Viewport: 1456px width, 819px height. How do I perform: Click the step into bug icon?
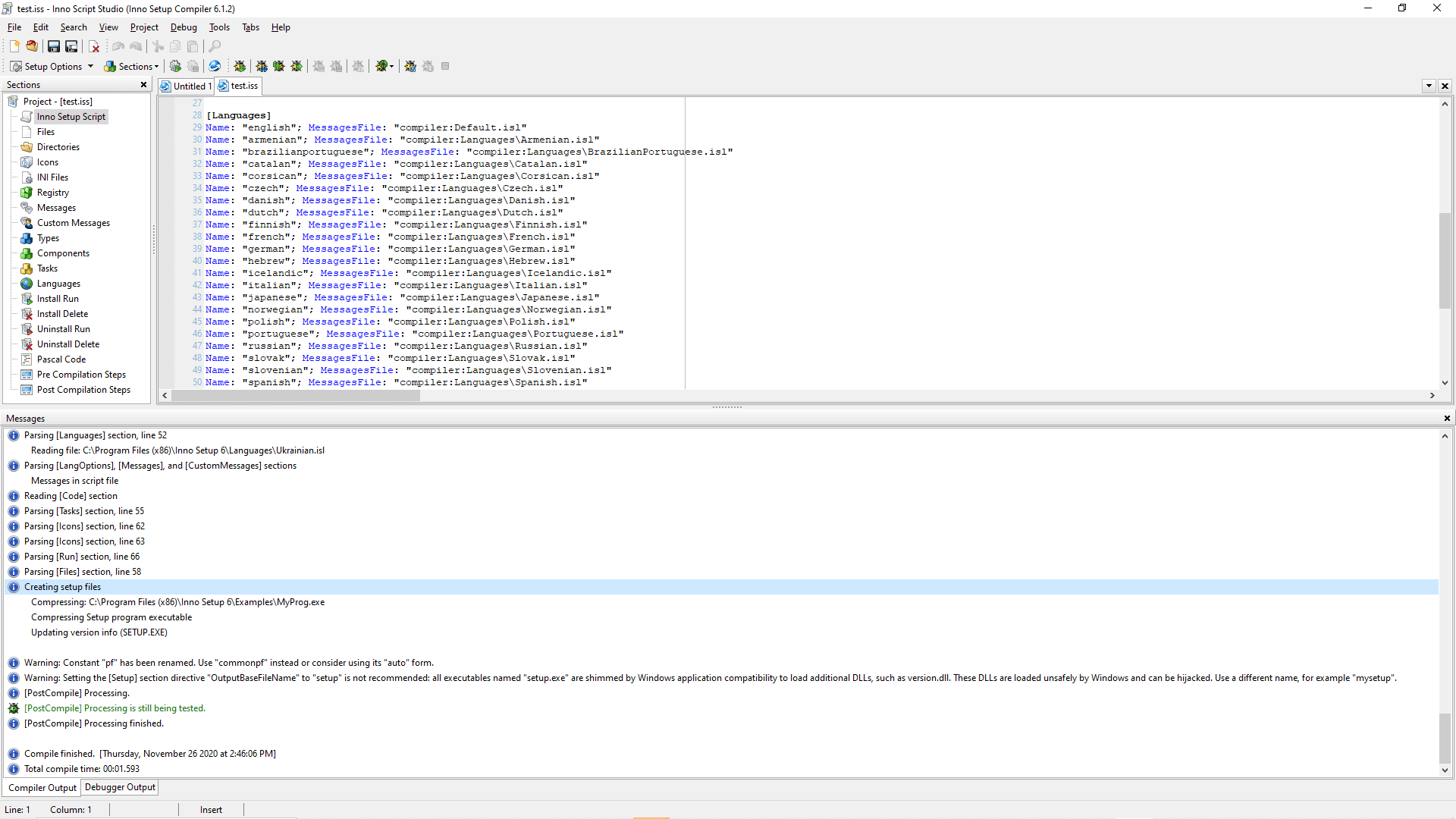(x=279, y=66)
